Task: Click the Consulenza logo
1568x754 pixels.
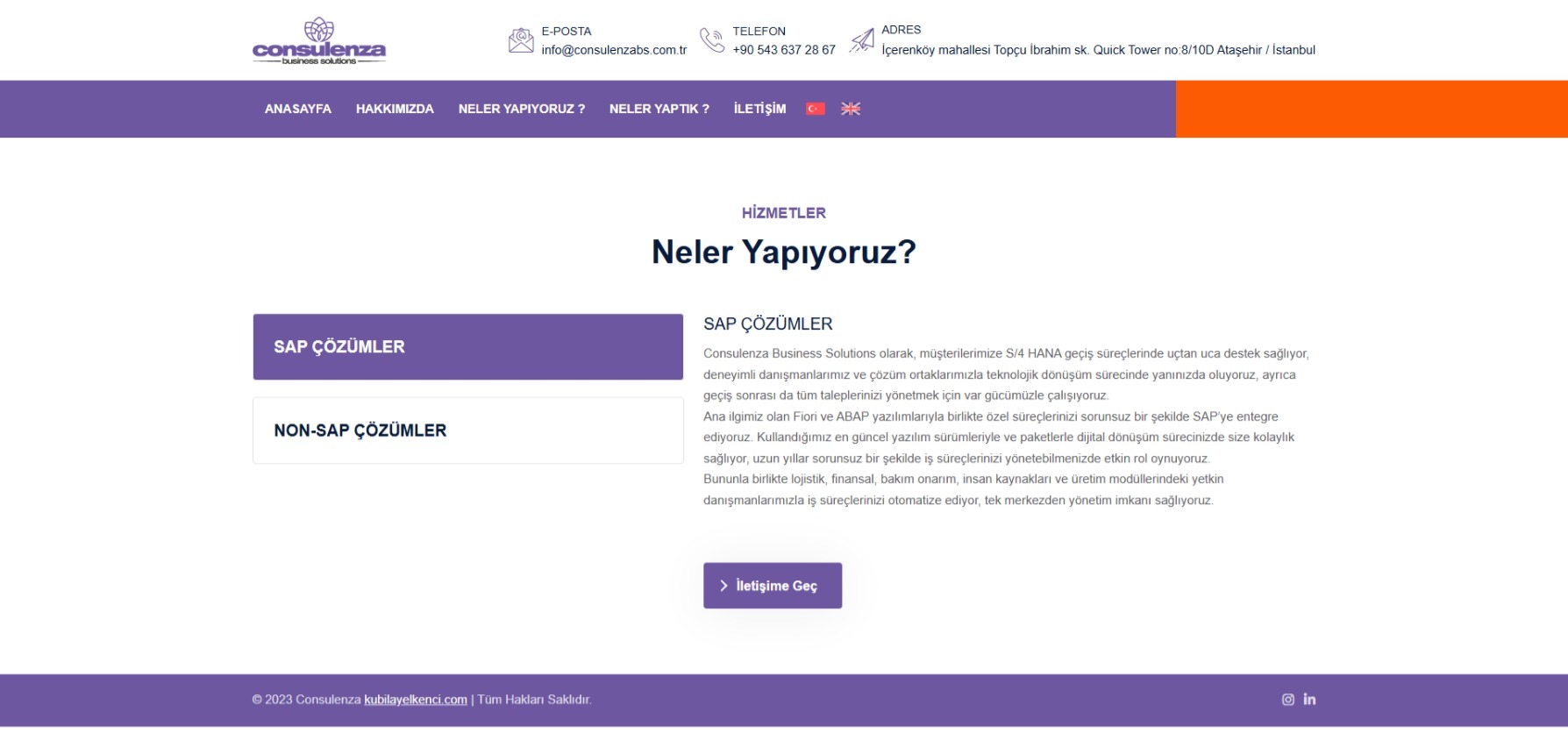Action: pos(319,41)
